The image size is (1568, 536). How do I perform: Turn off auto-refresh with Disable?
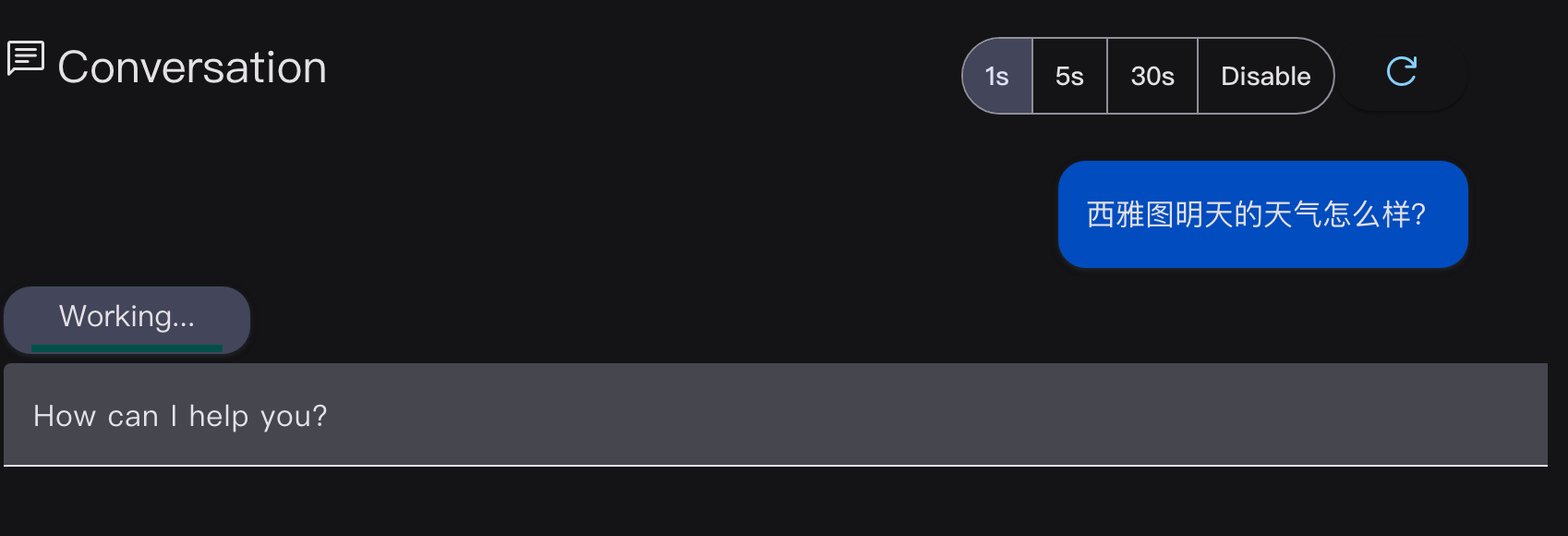point(1265,76)
